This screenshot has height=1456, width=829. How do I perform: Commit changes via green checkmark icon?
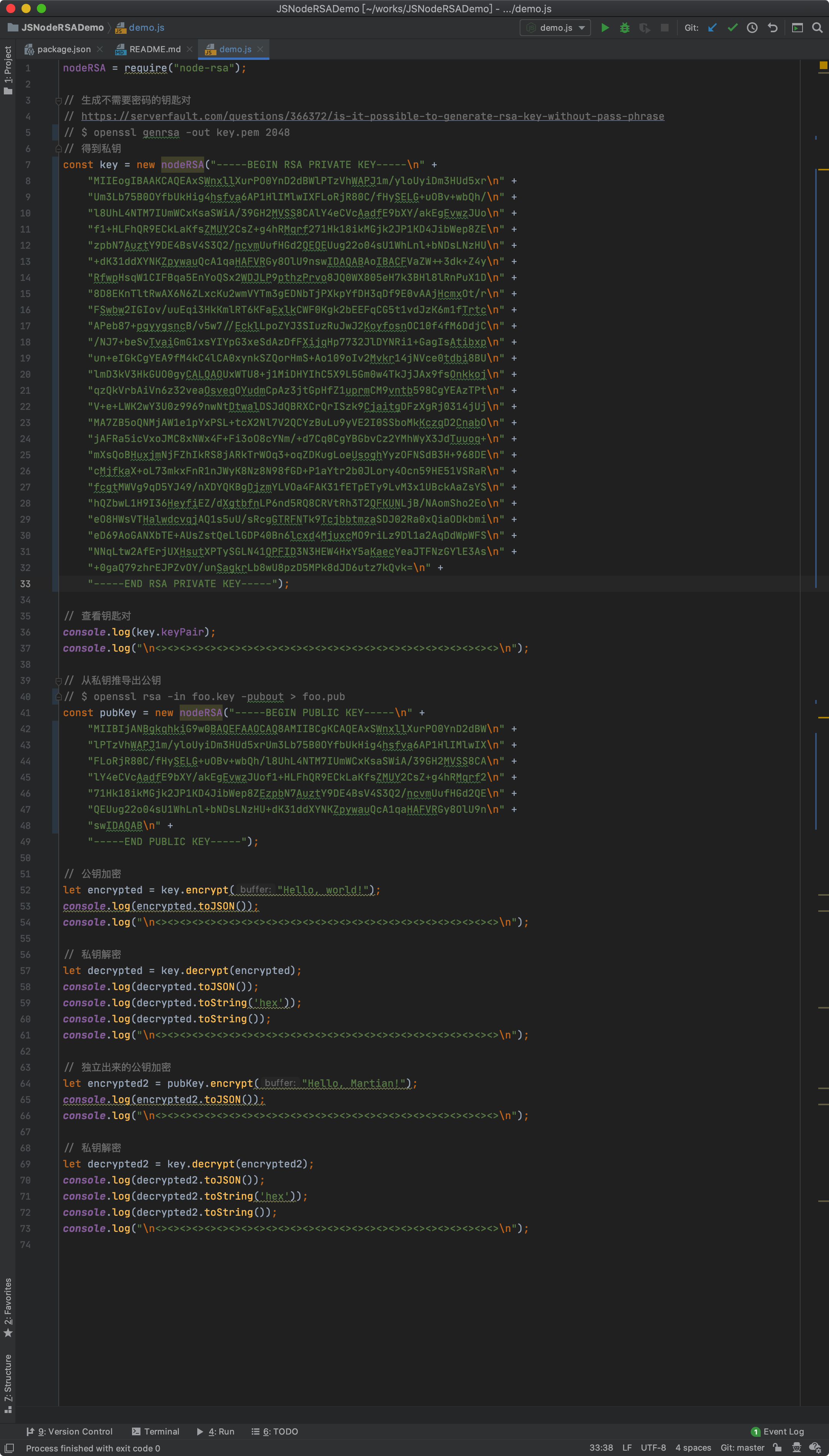733,27
